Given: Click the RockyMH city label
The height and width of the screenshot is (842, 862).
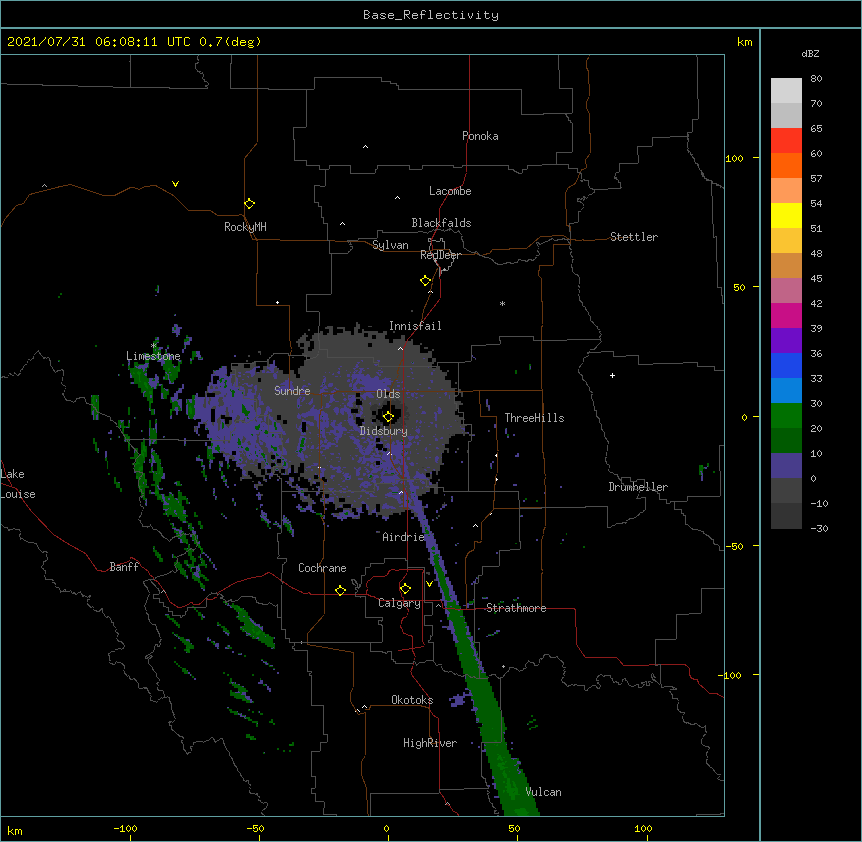Looking at the screenshot, I should (245, 227).
